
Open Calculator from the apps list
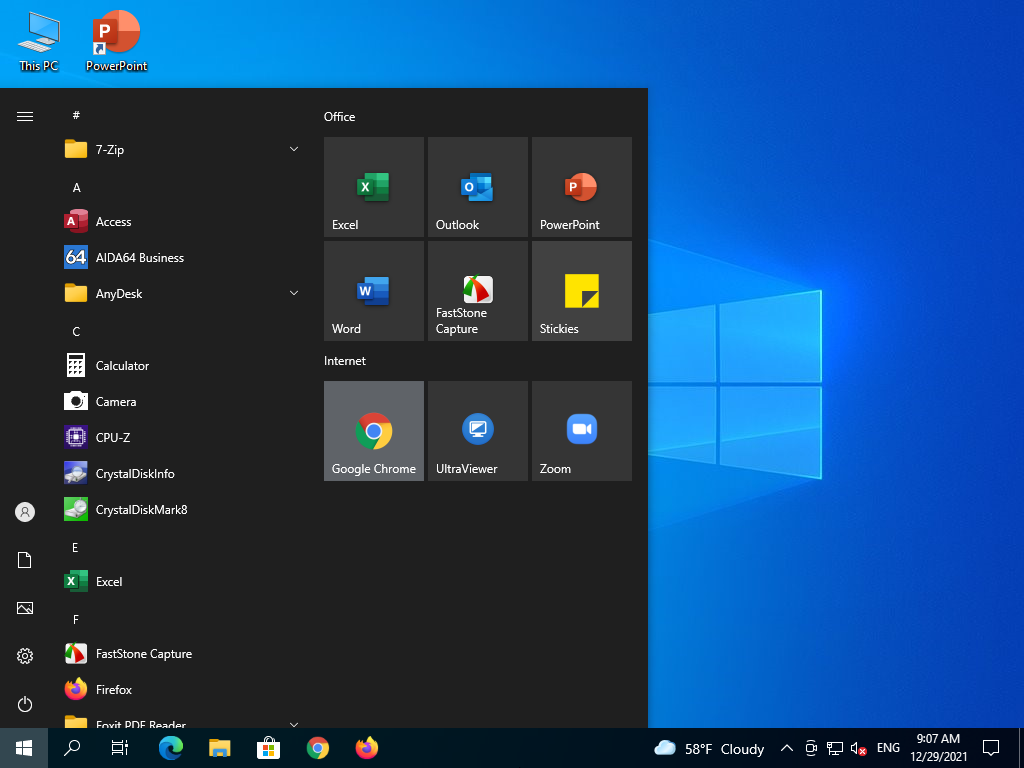point(122,366)
